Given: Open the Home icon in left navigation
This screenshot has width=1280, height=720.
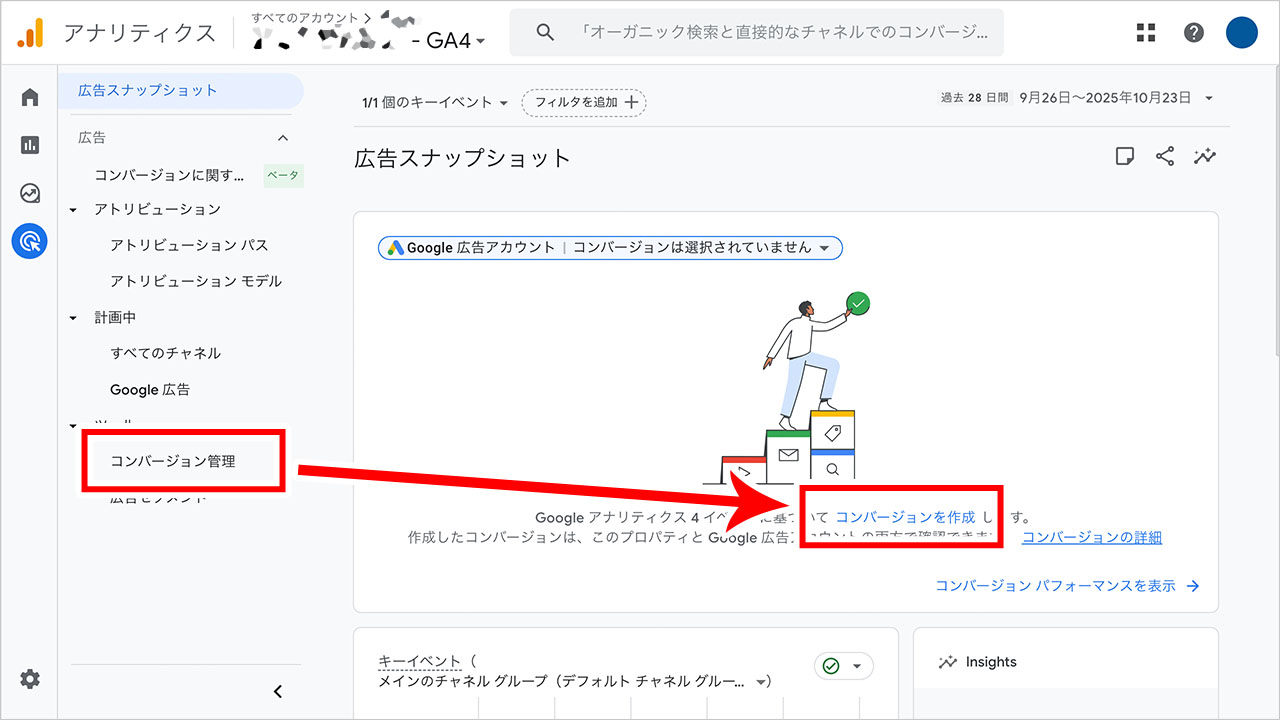Looking at the screenshot, I should (x=29, y=96).
